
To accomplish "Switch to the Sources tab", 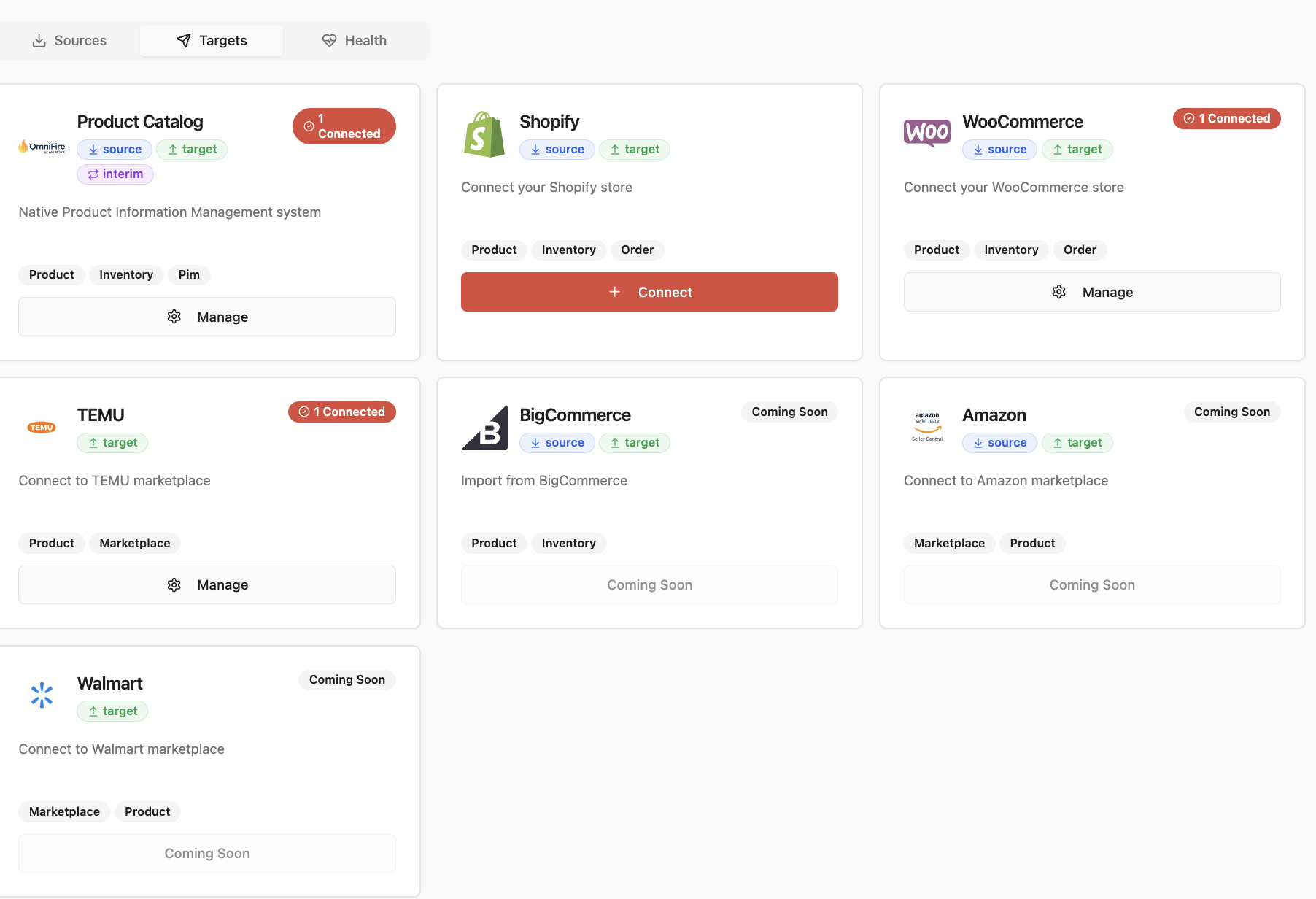I will click(69, 40).
